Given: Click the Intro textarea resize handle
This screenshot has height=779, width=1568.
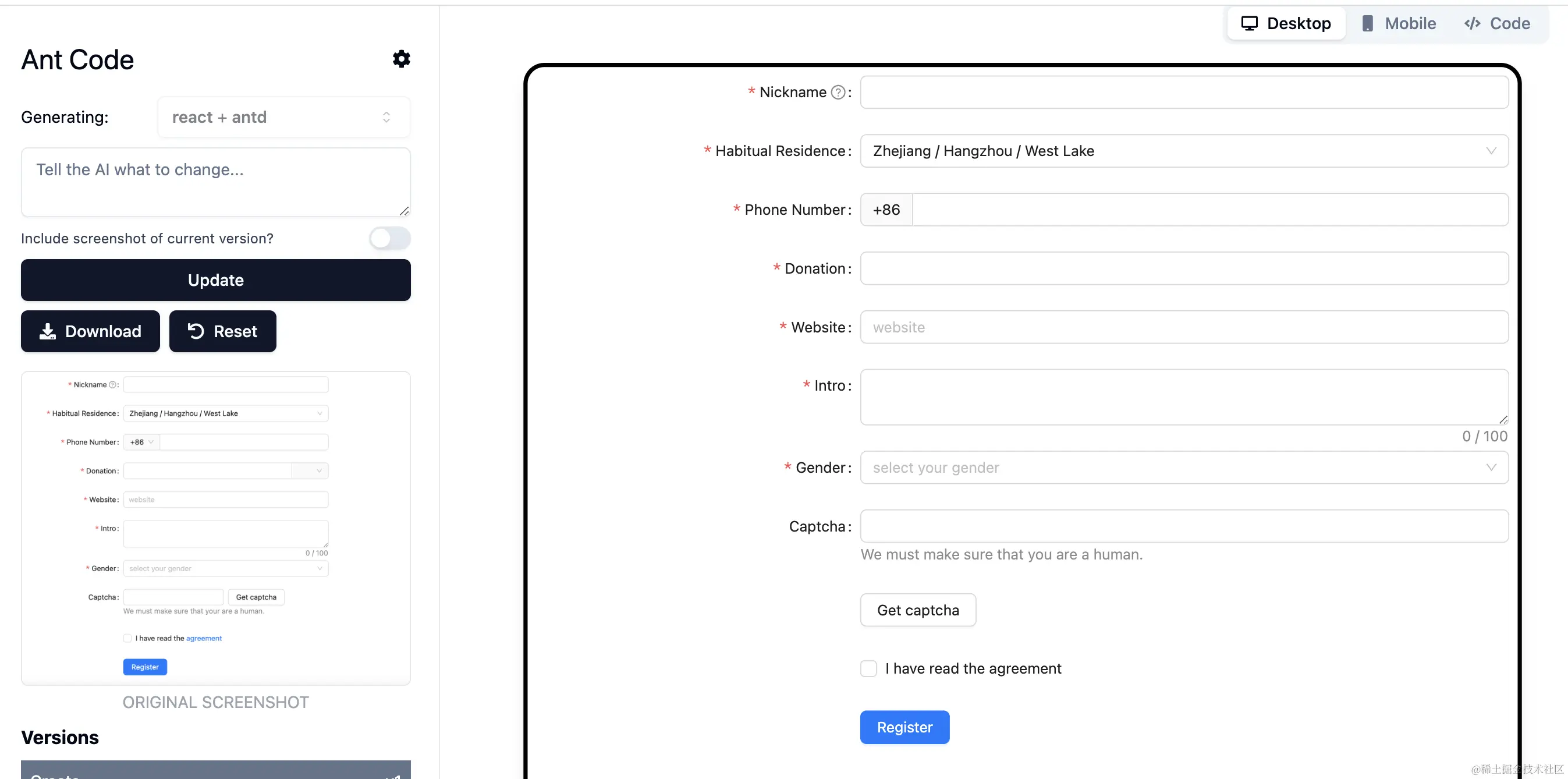Looking at the screenshot, I should click(1503, 420).
